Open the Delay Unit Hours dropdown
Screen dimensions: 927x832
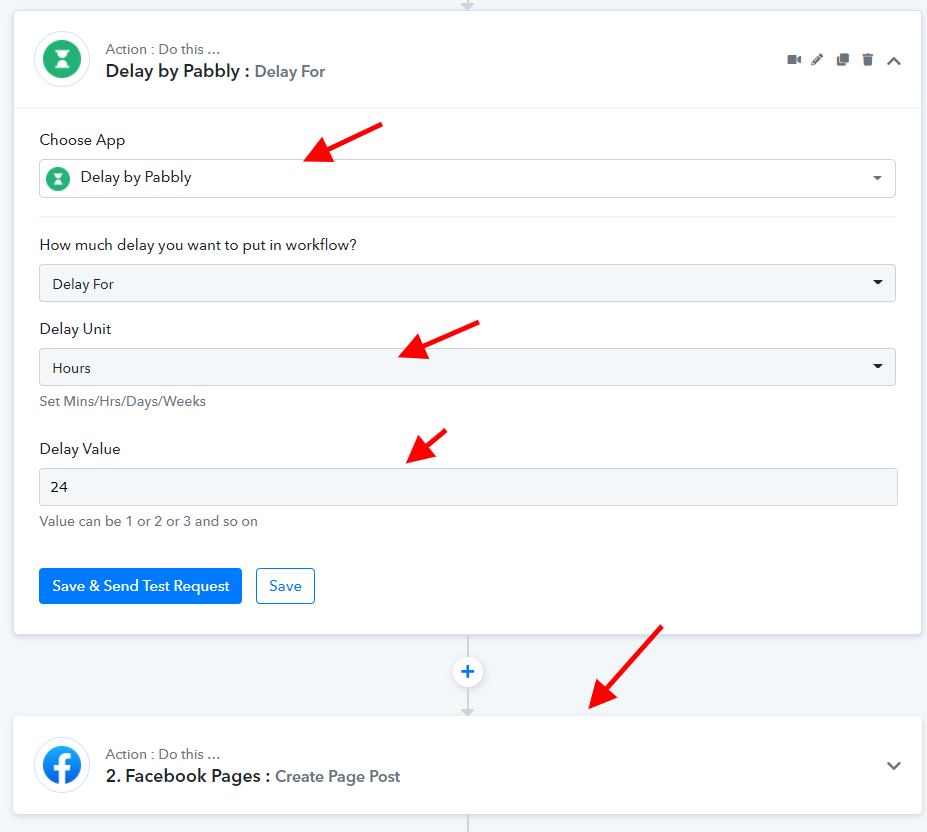pos(467,367)
